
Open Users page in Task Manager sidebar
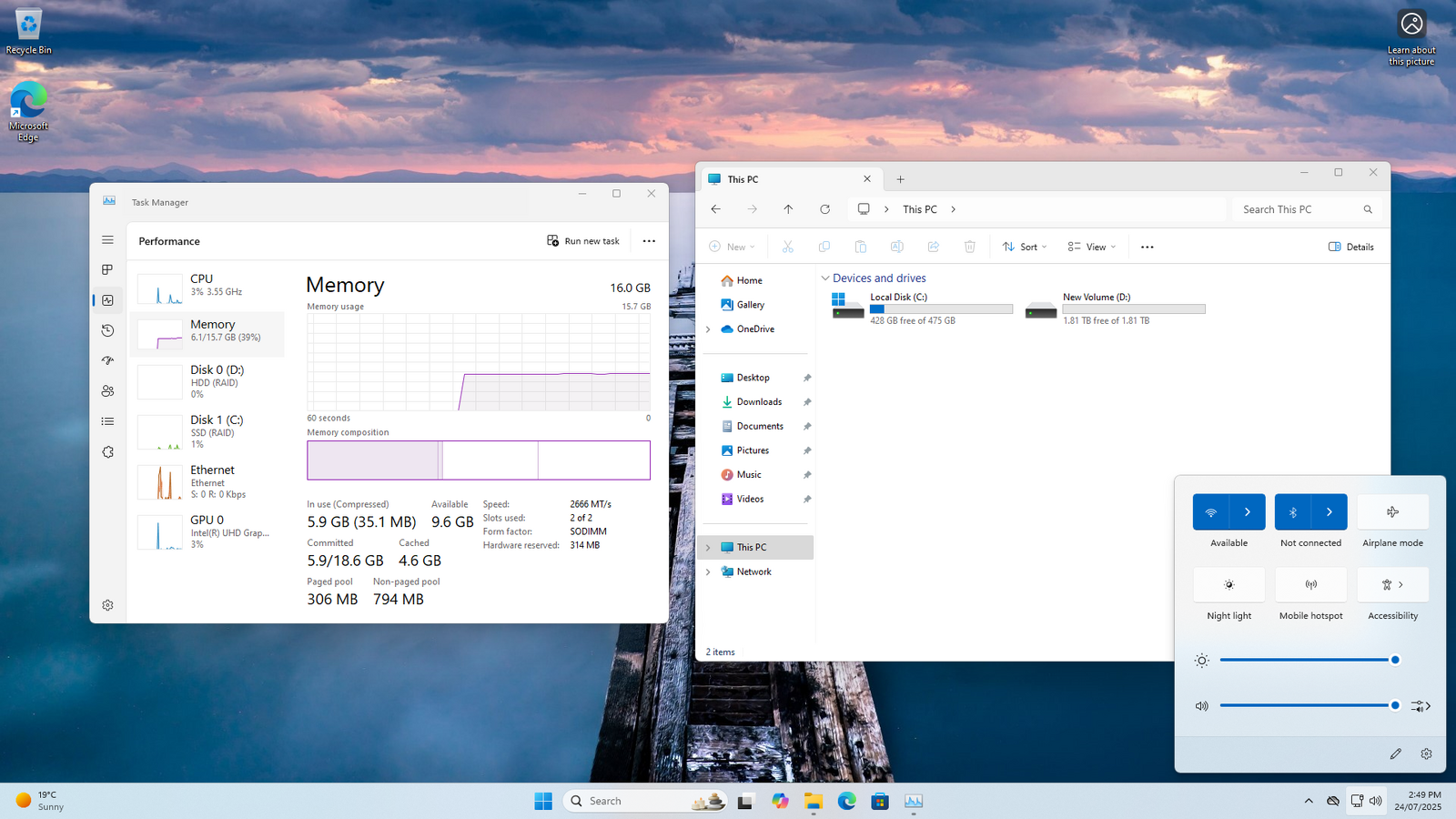point(107,391)
